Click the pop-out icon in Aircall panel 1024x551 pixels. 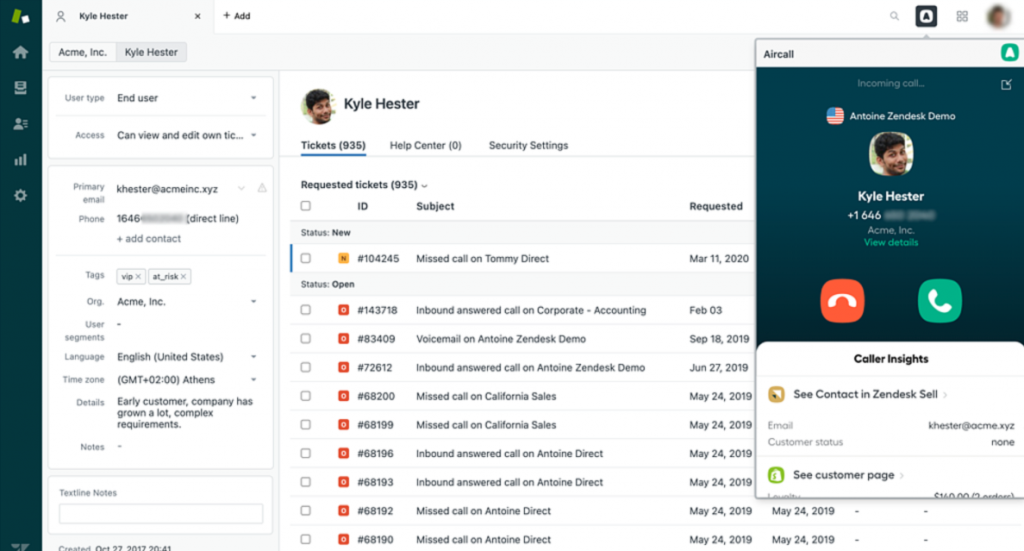click(x=1006, y=84)
